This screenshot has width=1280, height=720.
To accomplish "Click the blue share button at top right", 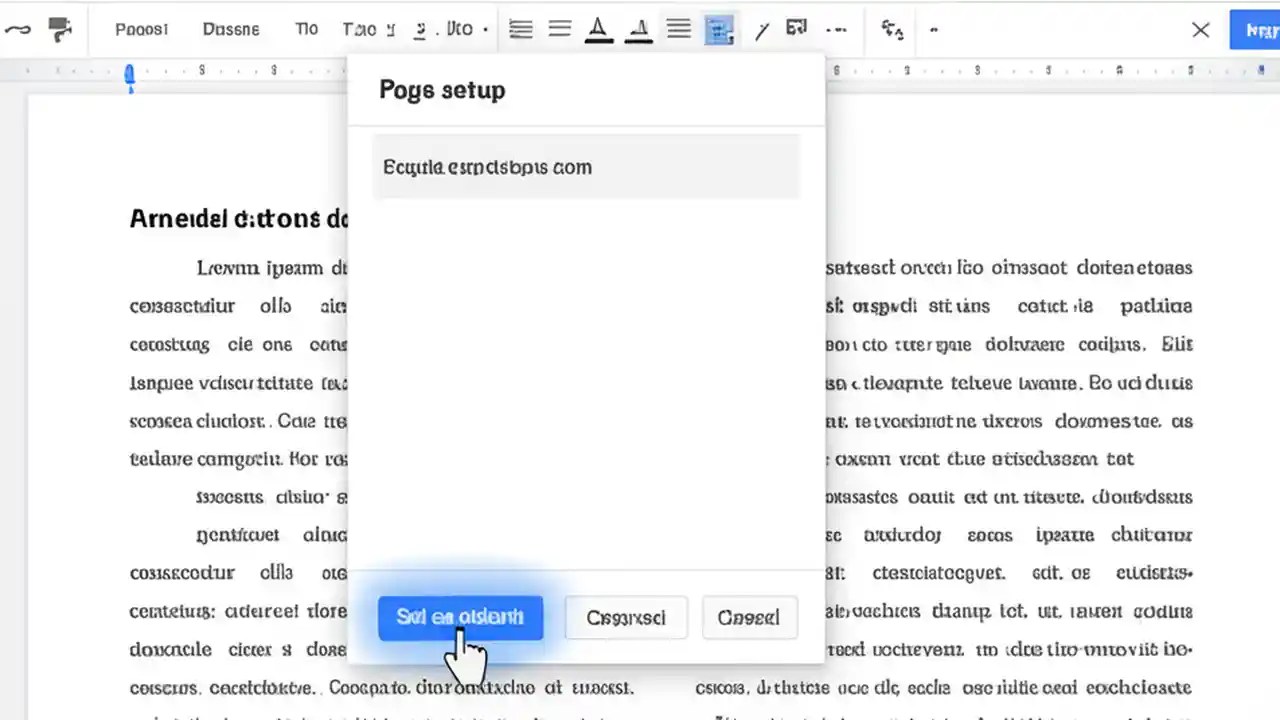I will pyautogui.click(x=1258, y=29).
